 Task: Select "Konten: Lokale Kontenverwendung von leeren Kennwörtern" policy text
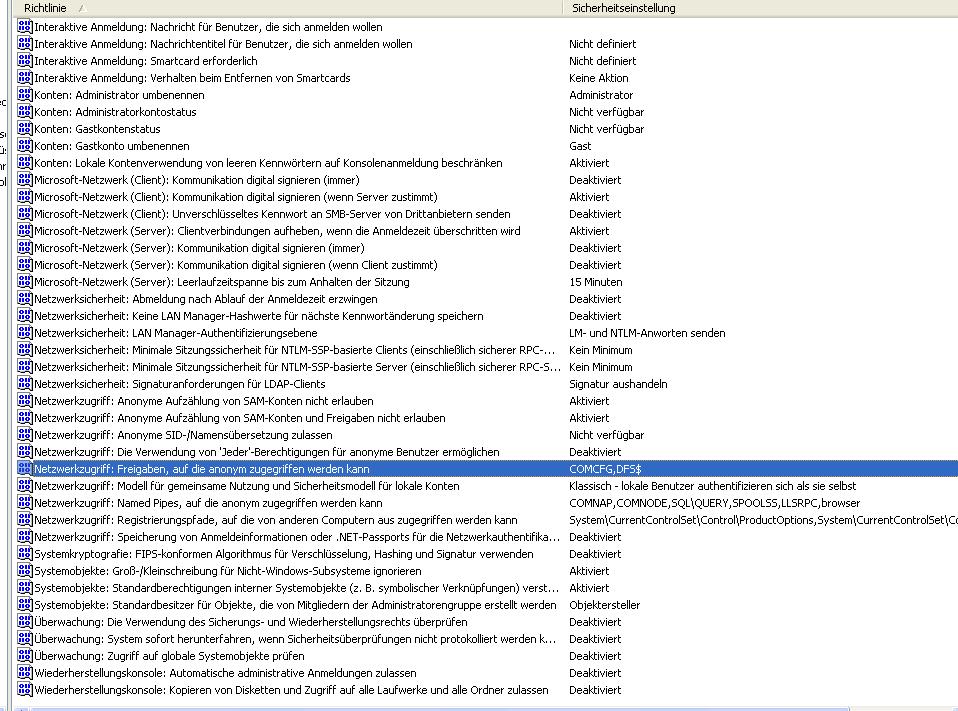[x=268, y=163]
